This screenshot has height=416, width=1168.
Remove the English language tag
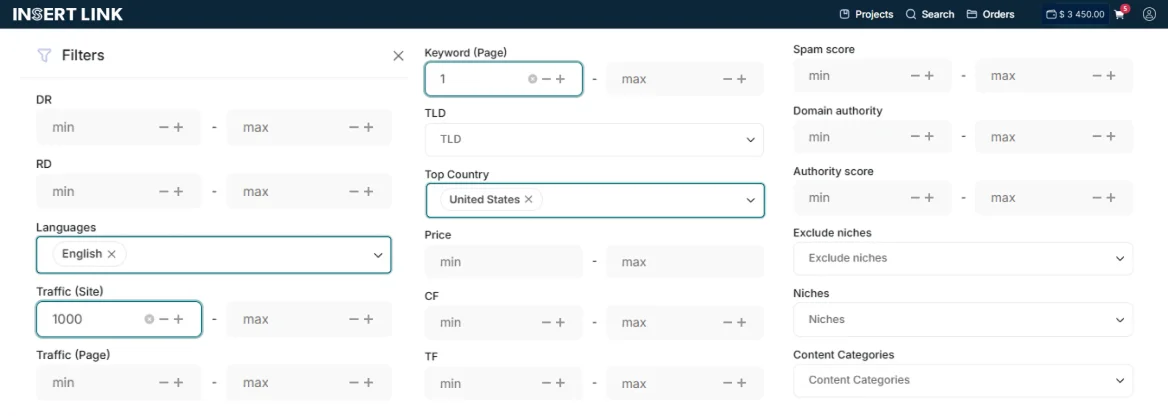[112, 254]
